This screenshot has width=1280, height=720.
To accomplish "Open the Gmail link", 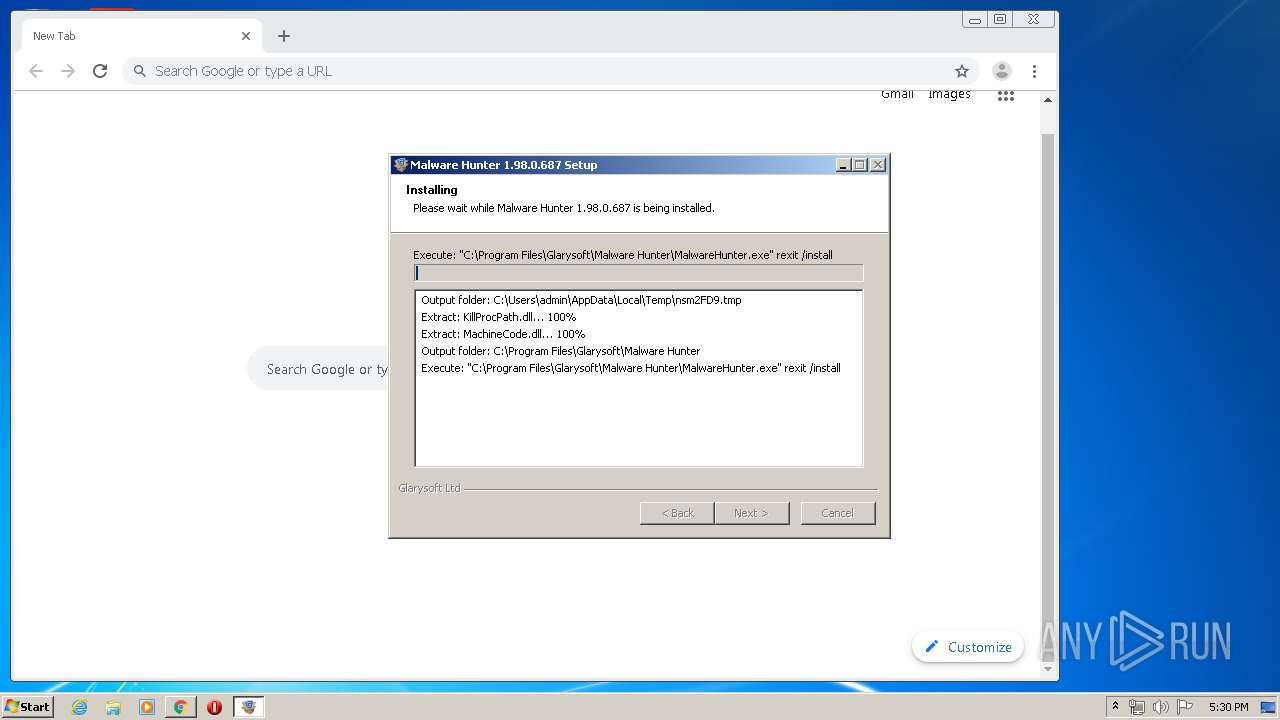I will (x=897, y=94).
